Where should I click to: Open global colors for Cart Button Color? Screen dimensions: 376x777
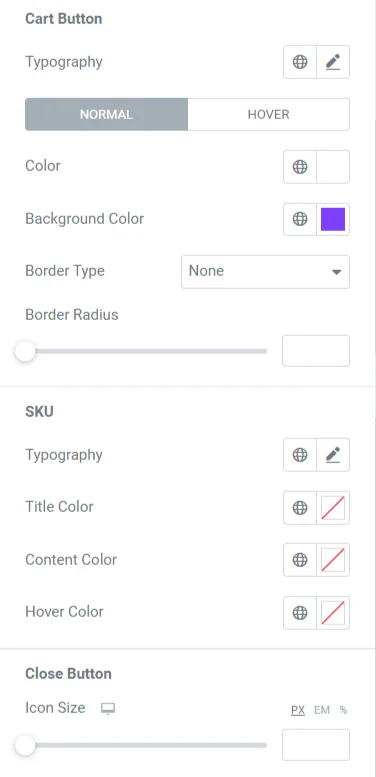click(x=300, y=167)
